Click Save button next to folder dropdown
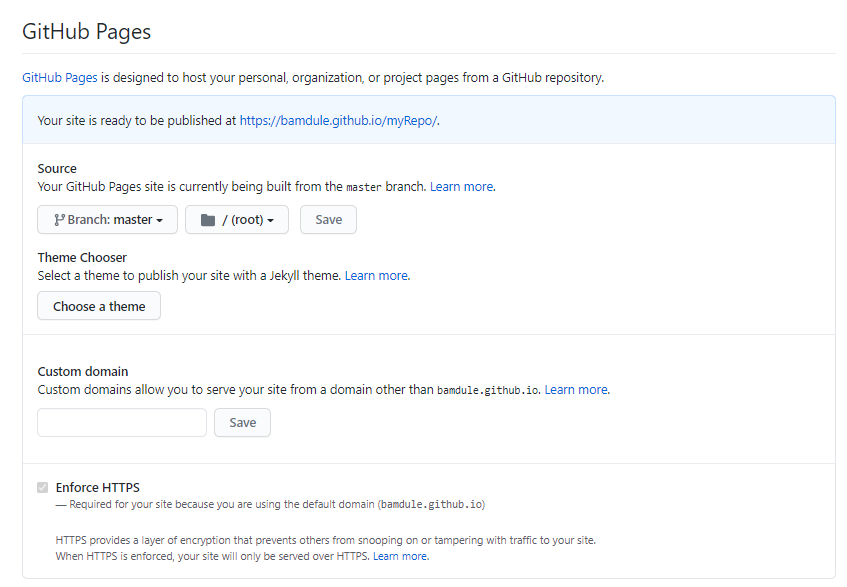The height and width of the screenshot is (587, 847). 328,220
